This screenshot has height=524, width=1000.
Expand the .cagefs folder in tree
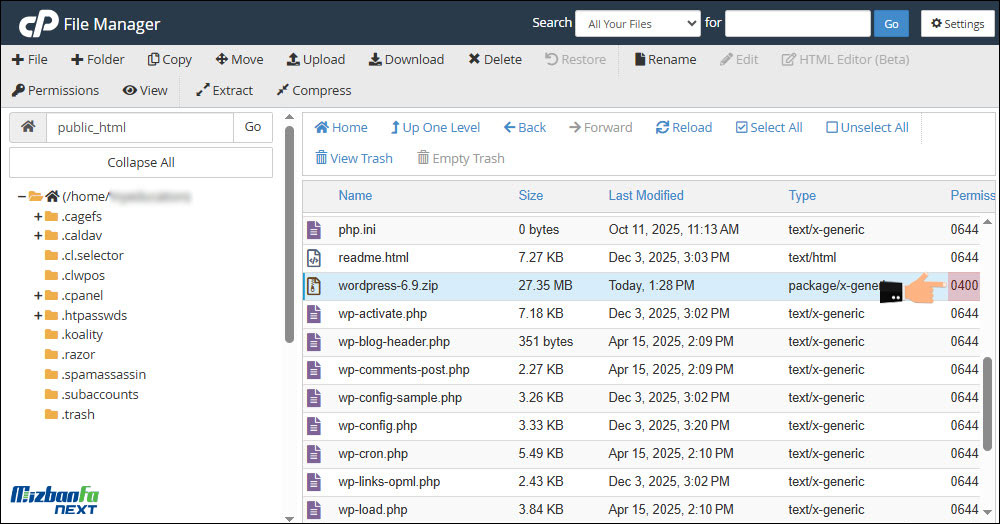click(x=38, y=216)
